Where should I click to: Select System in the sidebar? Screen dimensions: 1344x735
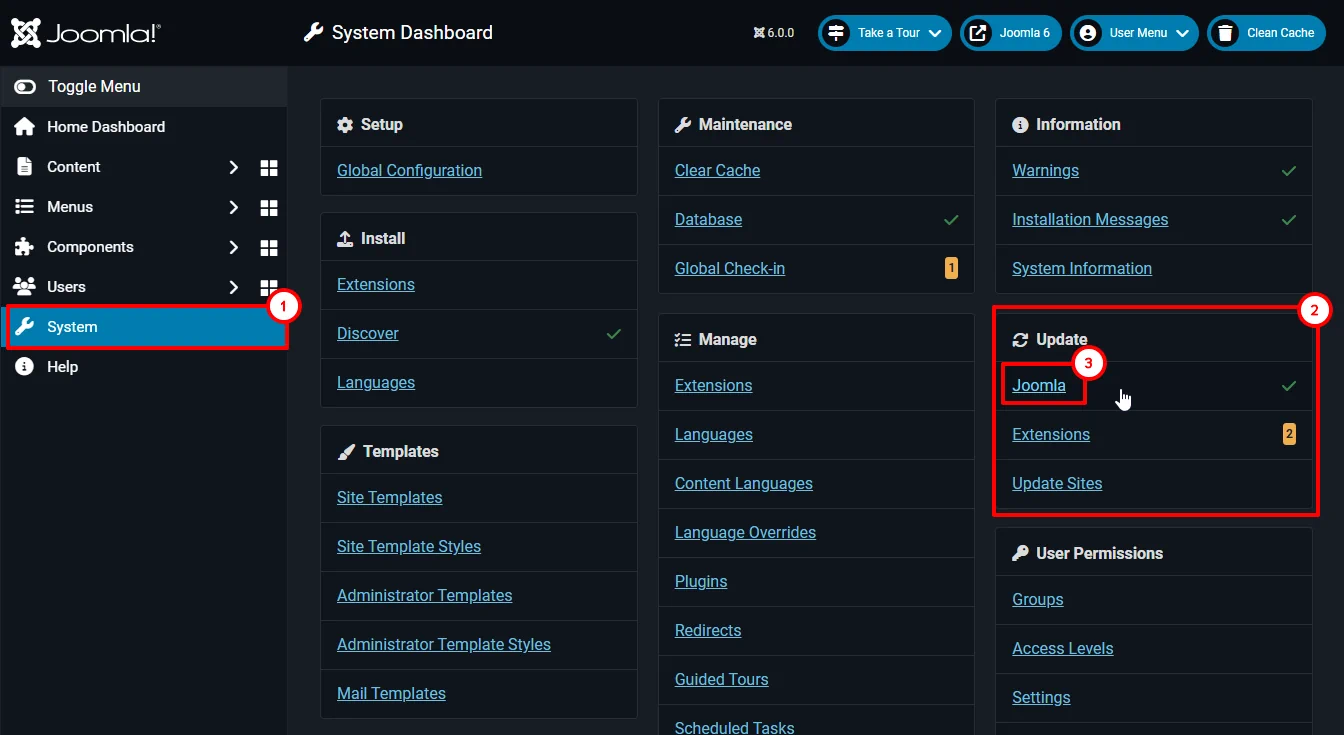click(x=72, y=327)
